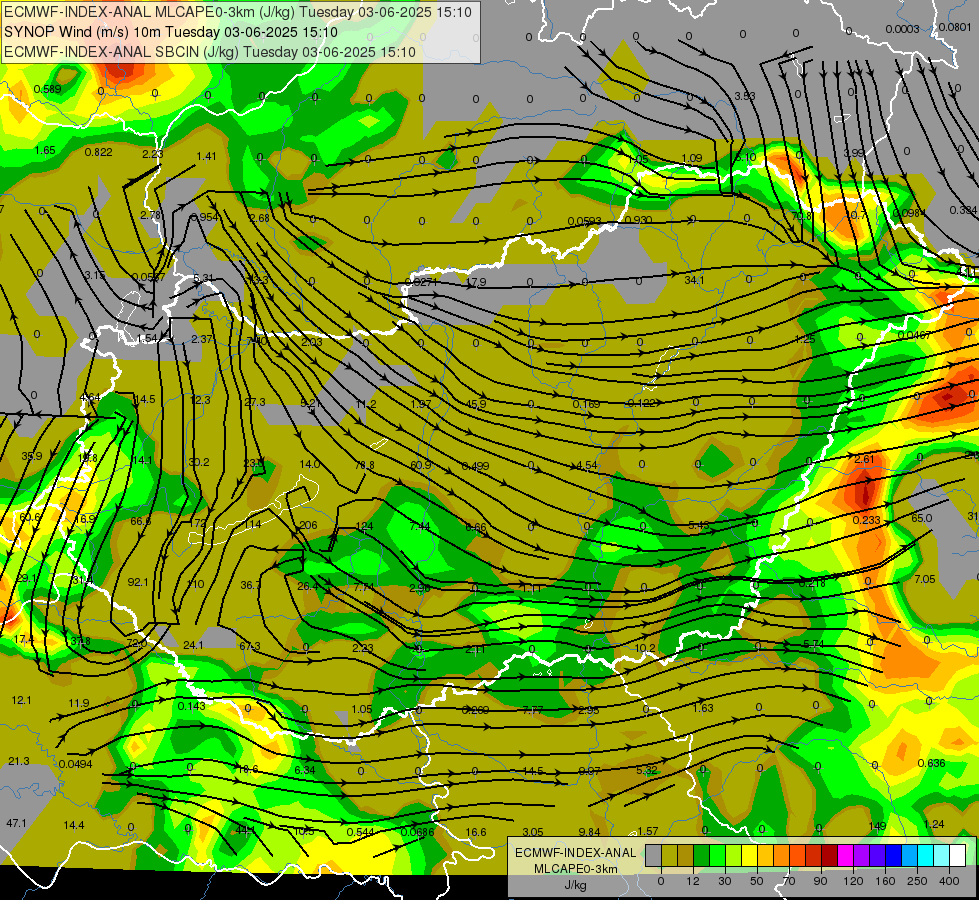Click the map value 60.9

[421, 465]
